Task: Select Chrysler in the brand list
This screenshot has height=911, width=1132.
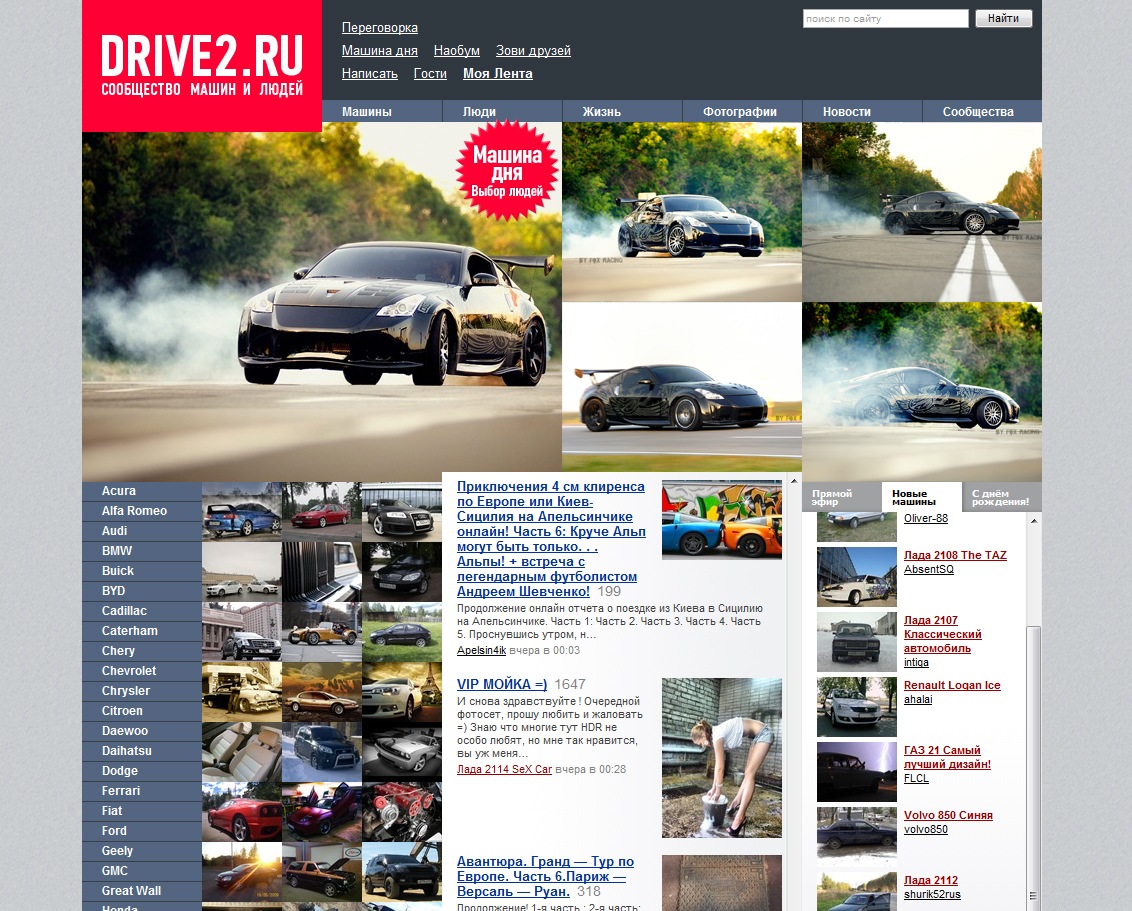Action: (x=142, y=691)
